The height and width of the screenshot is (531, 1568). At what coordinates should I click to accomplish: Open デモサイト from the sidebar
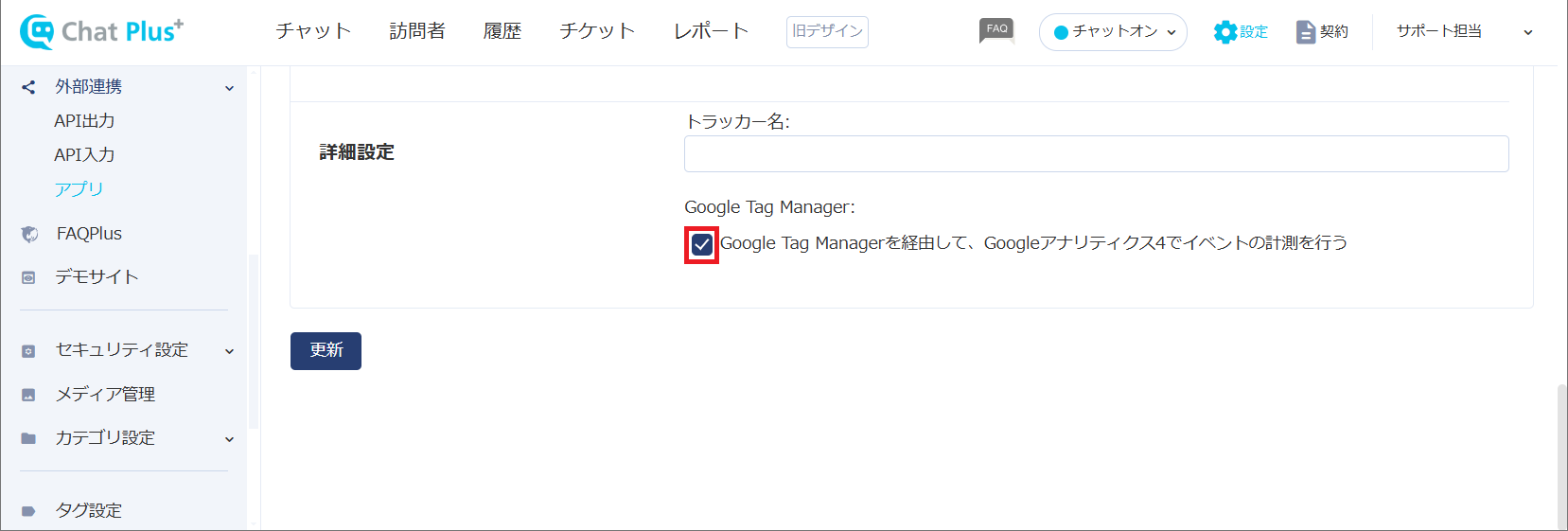point(97,277)
